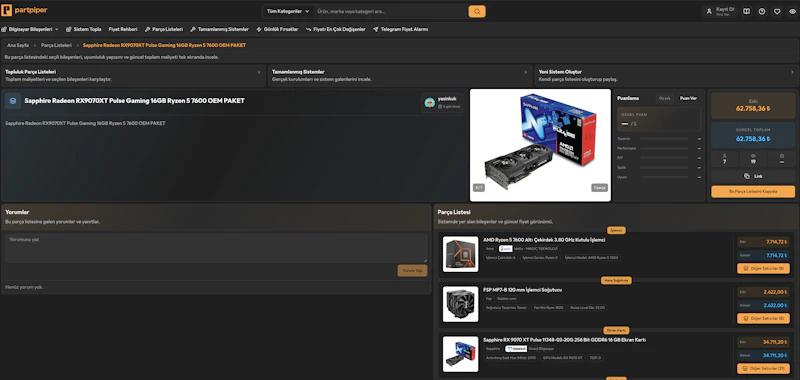Open Tamamlanmış Sistemler in navigation bar
Image resolution: width=800 pixels, height=380 pixels.
(x=219, y=30)
